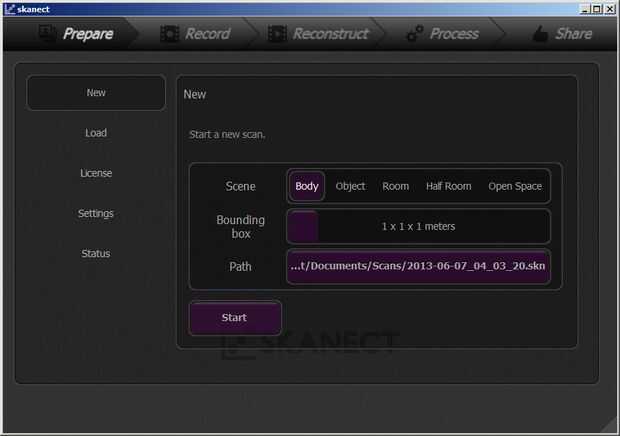Choose Object scene type

pyautogui.click(x=350, y=186)
